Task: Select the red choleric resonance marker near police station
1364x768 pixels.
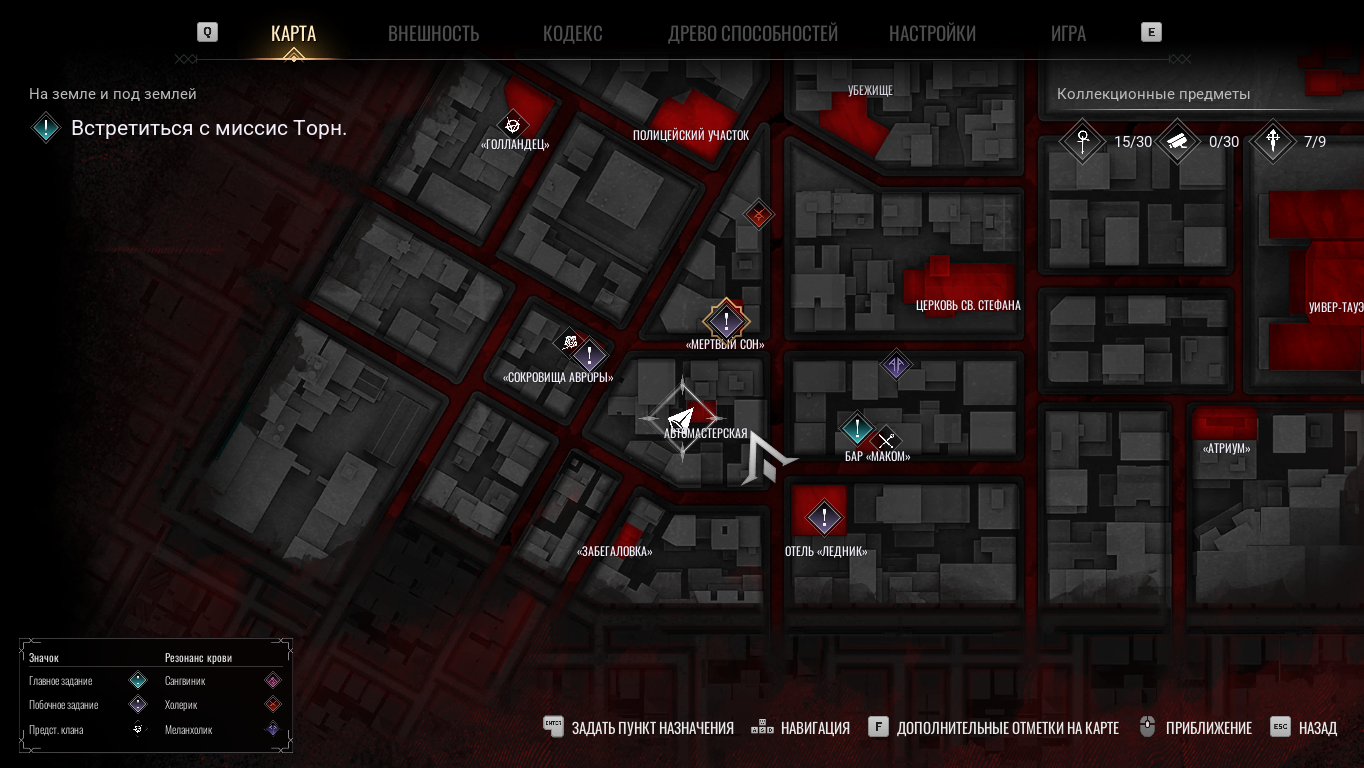Action: (759, 214)
